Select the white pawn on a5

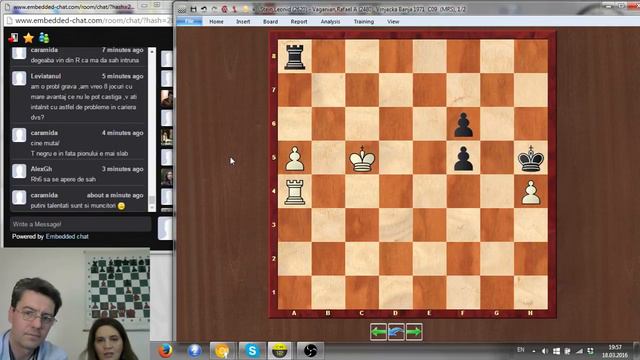tap(294, 158)
